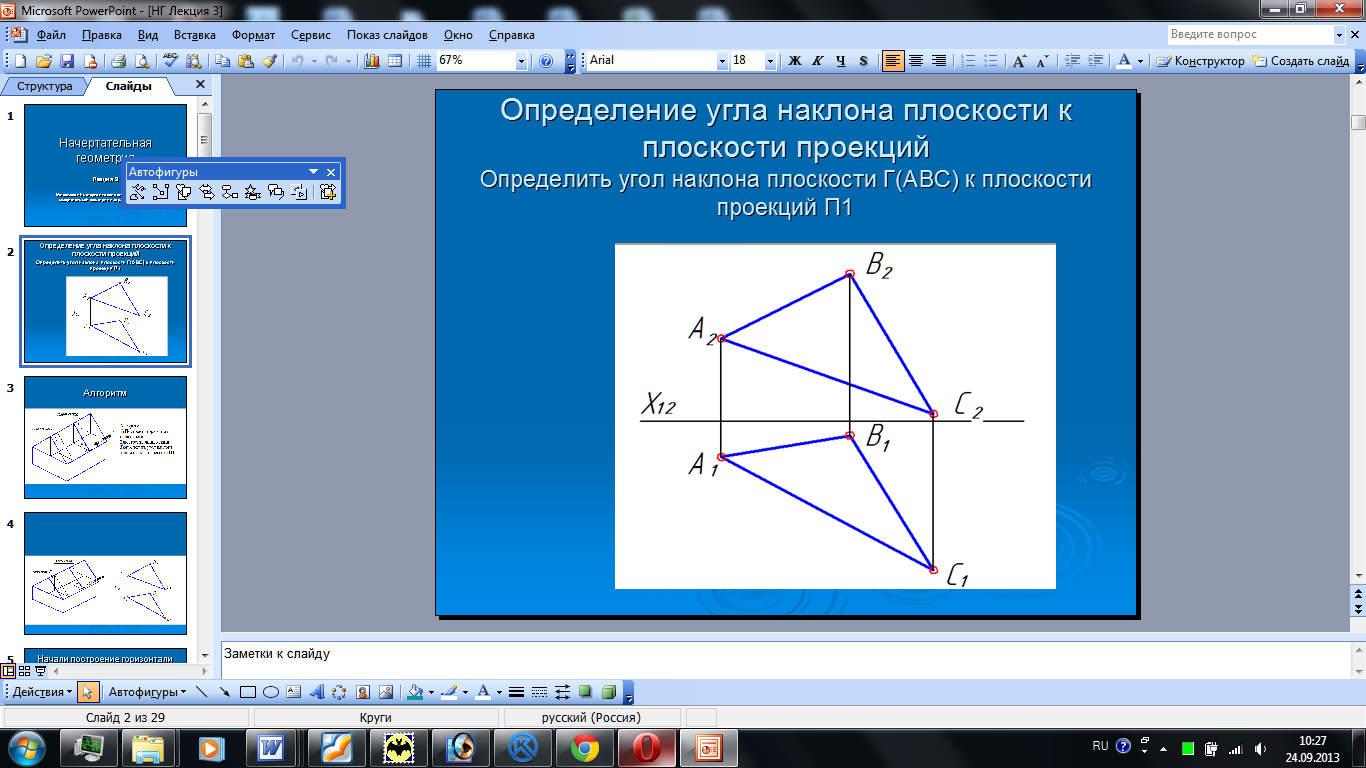Open the Показ слайдов menu

point(388,35)
